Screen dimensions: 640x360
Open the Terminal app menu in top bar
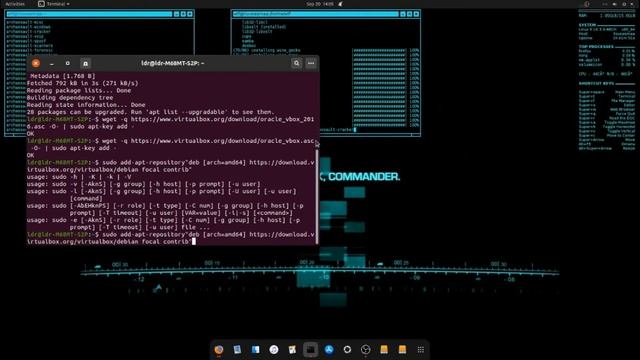[x=54, y=4]
